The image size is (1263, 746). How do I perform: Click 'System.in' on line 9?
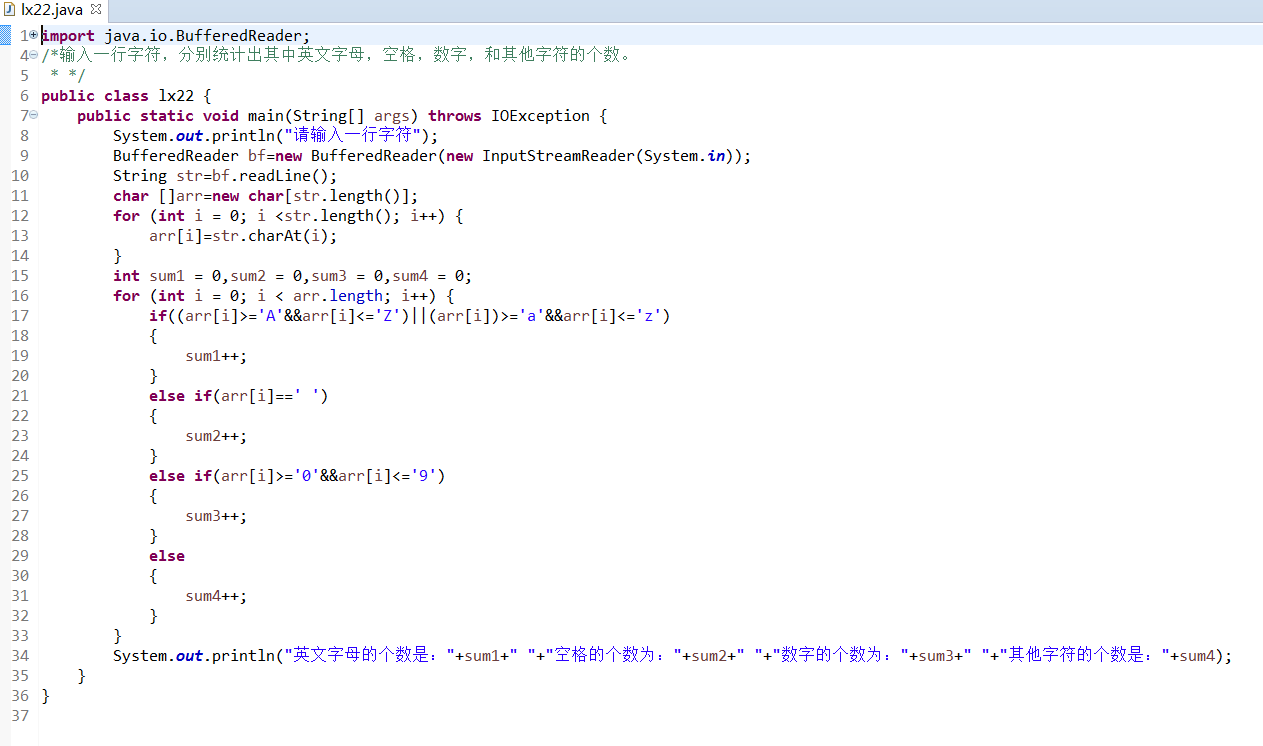click(x=684, y=156)
